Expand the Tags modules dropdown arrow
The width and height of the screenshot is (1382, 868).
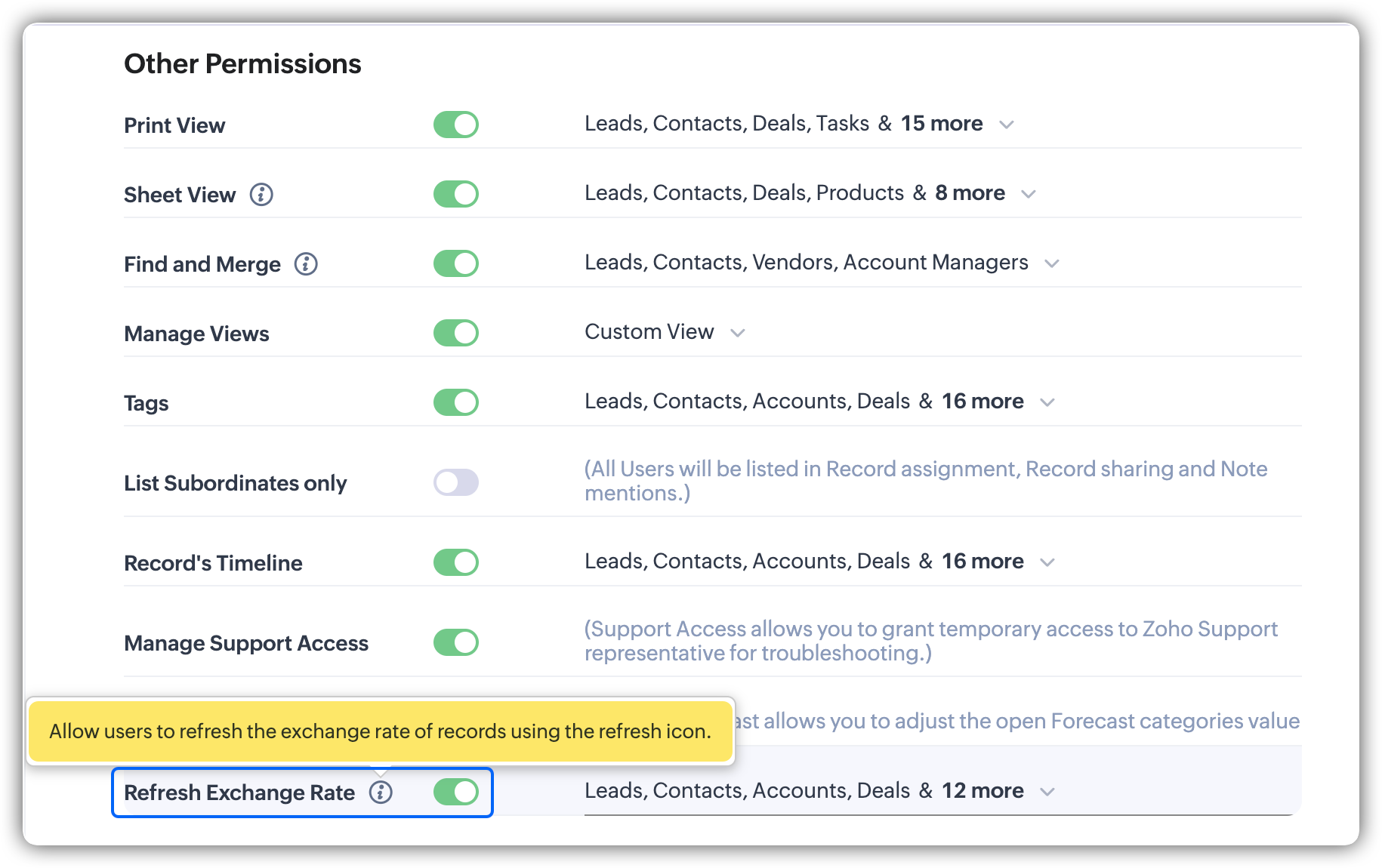[1047, 402]
